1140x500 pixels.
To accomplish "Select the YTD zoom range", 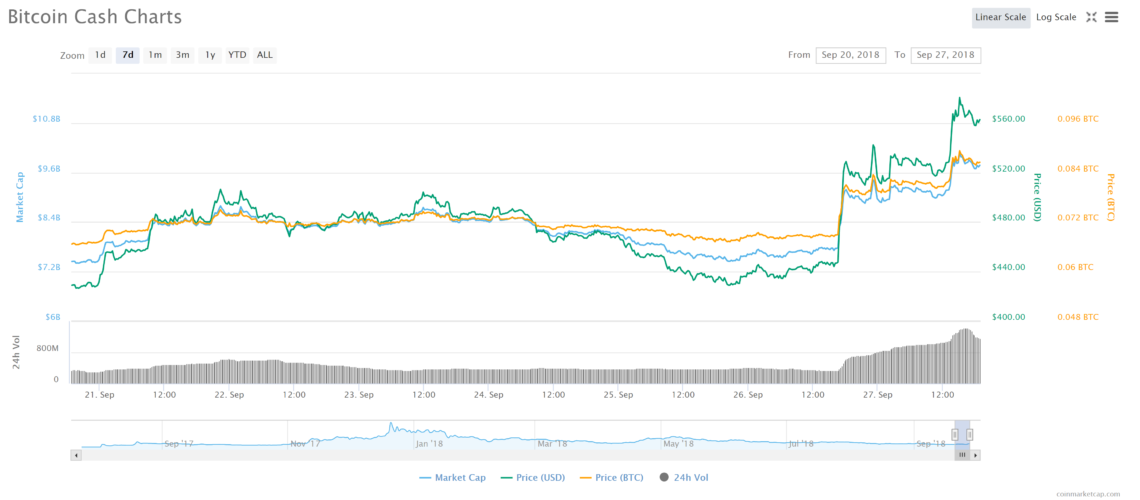I will pyautogui.click(x=237, y=55).
